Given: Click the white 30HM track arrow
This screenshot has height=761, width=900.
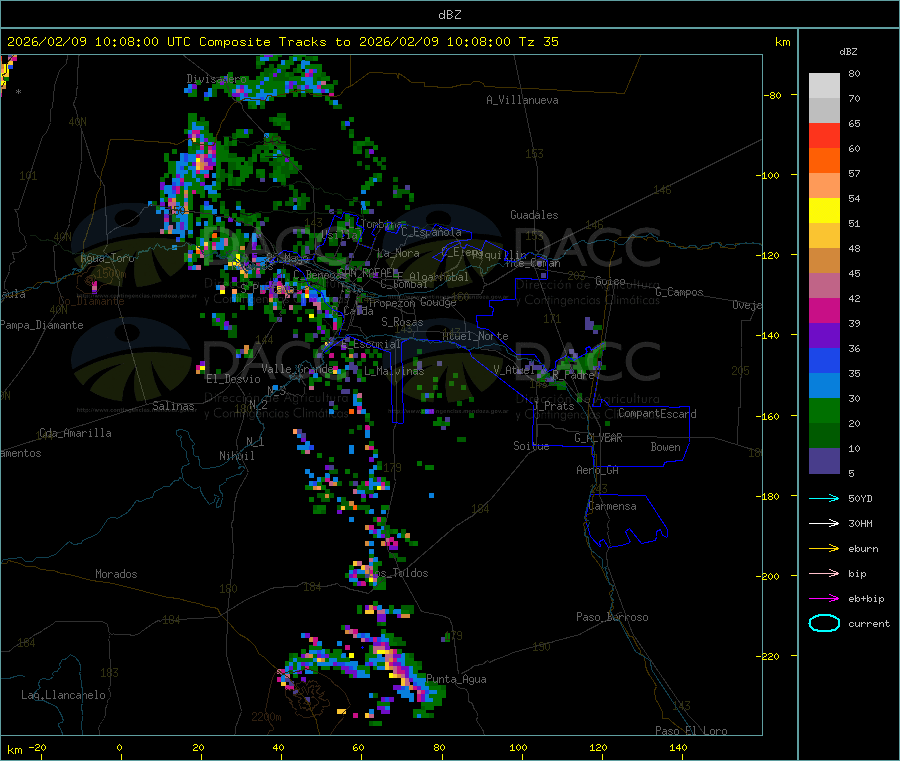Looking at the screenshot, I should tap(824, 523).
